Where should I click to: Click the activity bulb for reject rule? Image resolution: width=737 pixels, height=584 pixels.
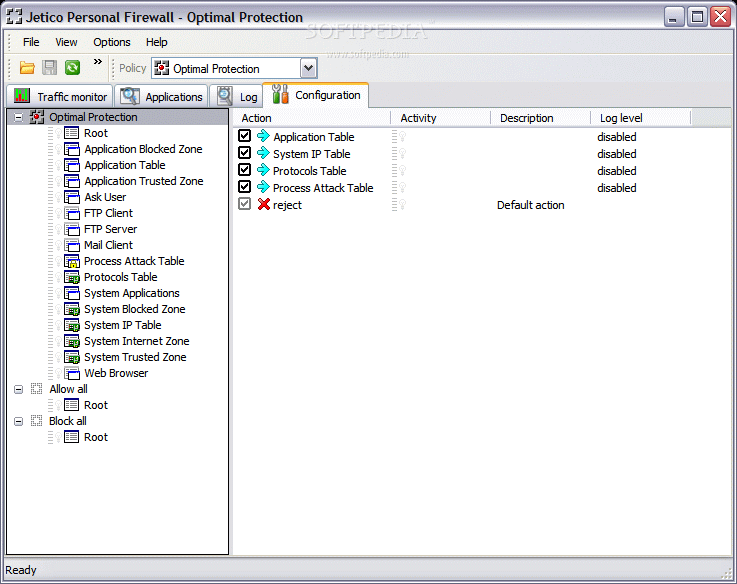403,205
